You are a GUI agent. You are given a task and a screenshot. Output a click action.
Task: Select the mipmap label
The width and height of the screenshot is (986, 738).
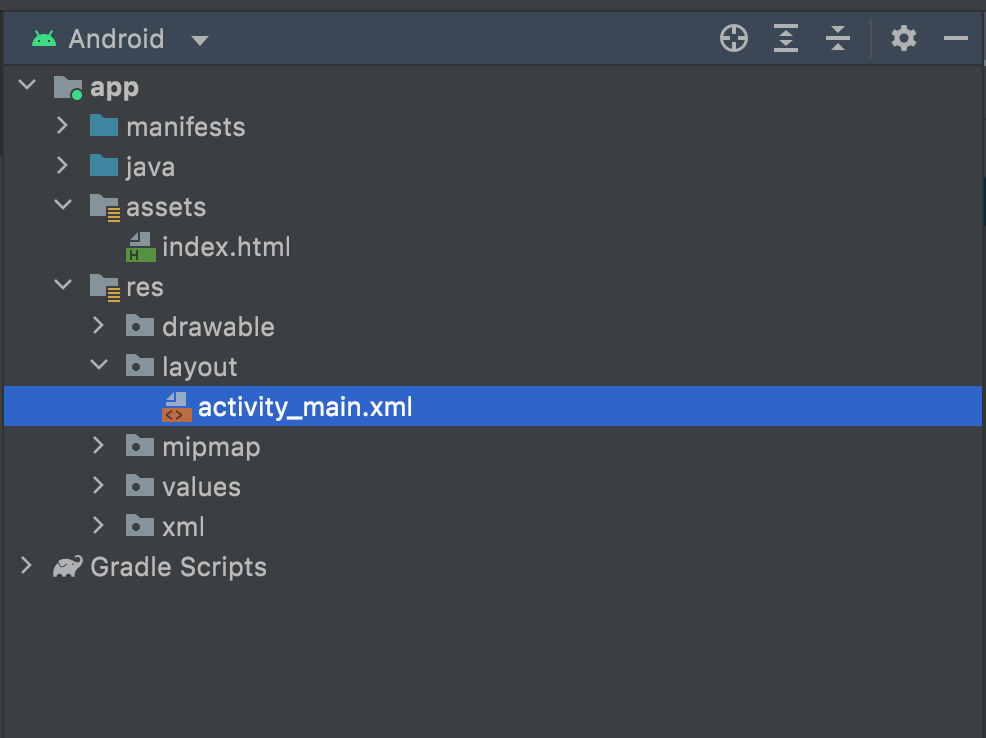[211, 448]
